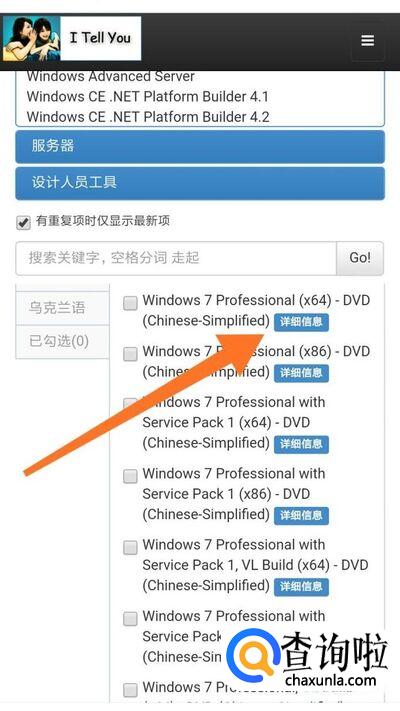The image size is (400, 711).
Task: Click the I Tell You site title
Action: [x=100, y=38]
